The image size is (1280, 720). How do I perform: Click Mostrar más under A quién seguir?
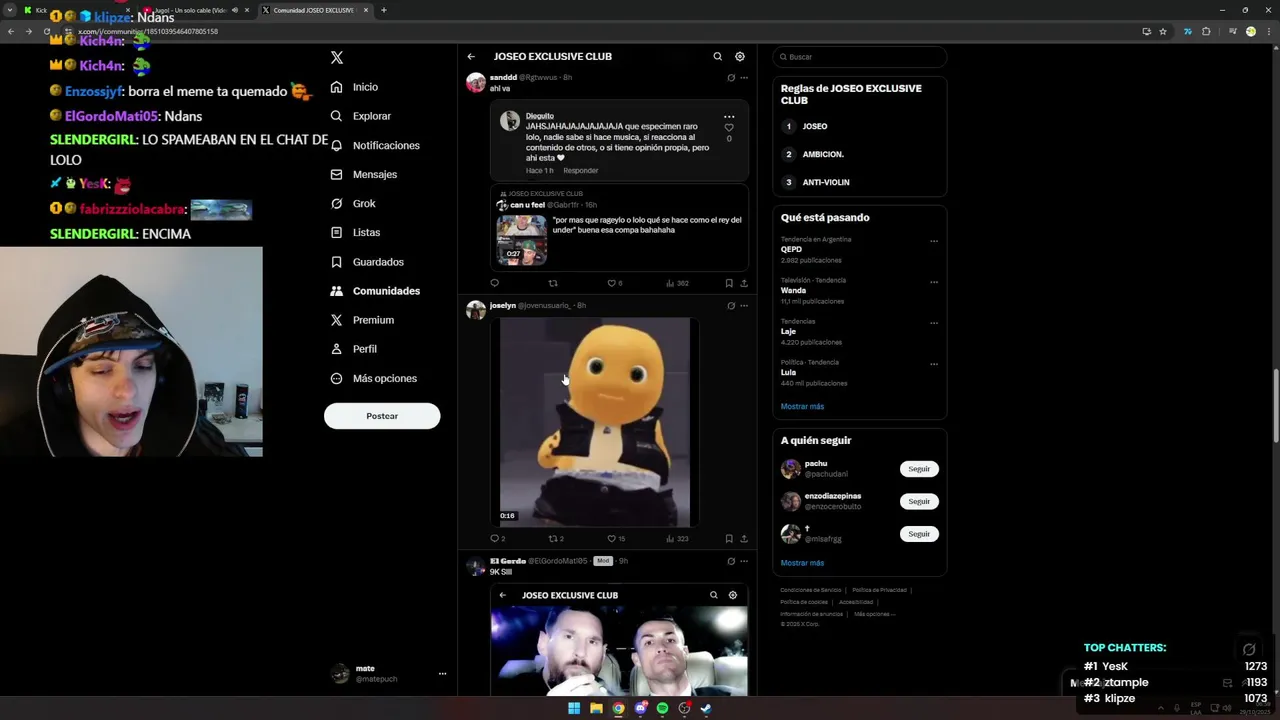coord(802,563)
